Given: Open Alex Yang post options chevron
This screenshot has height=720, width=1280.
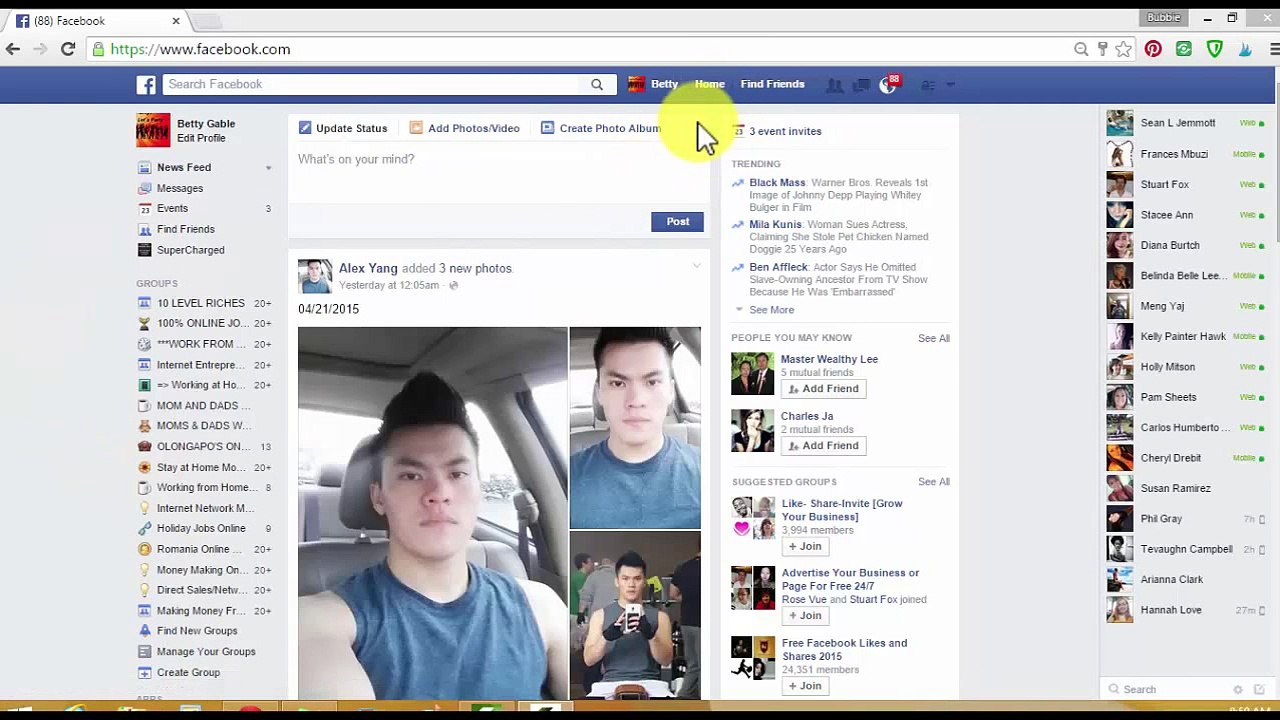Looking at the screenshot, I should pyautogui.click(x=696, y=266).
